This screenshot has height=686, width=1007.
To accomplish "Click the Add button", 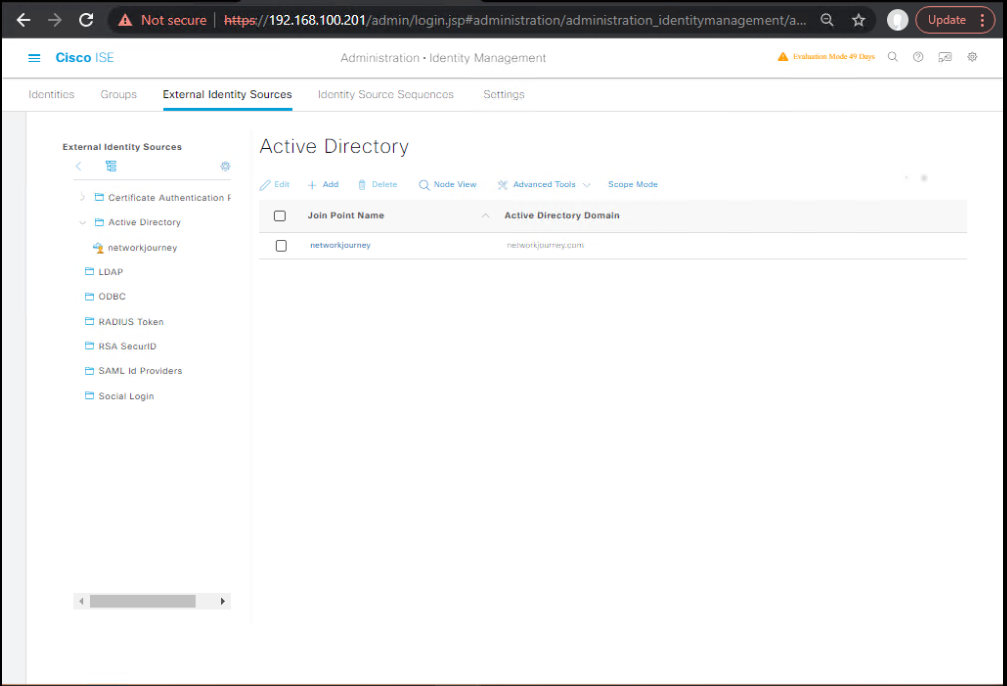I will 323,184.
